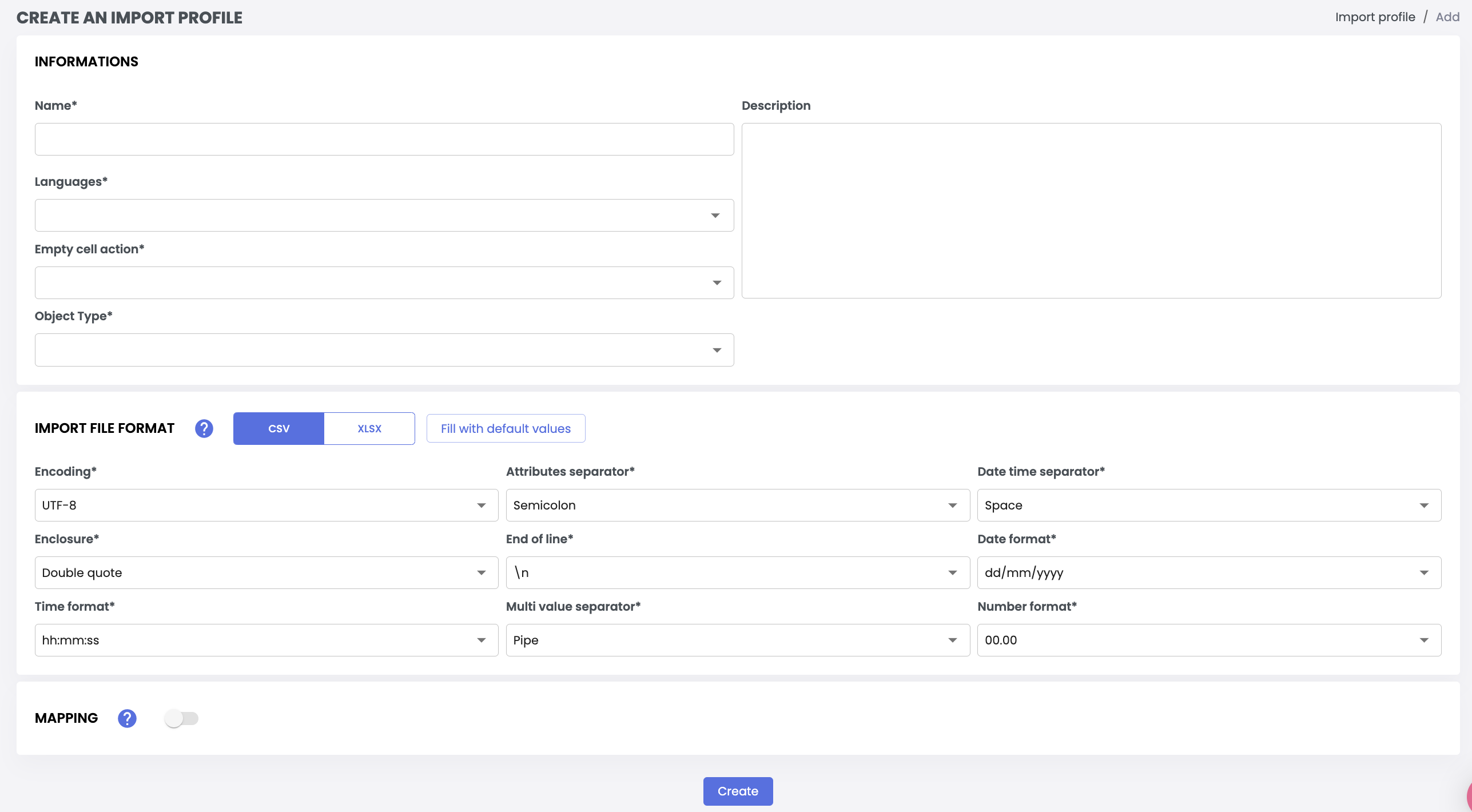Click the Import File Format help icon
Screen dimensions: 1472x812
pos(204,428)
